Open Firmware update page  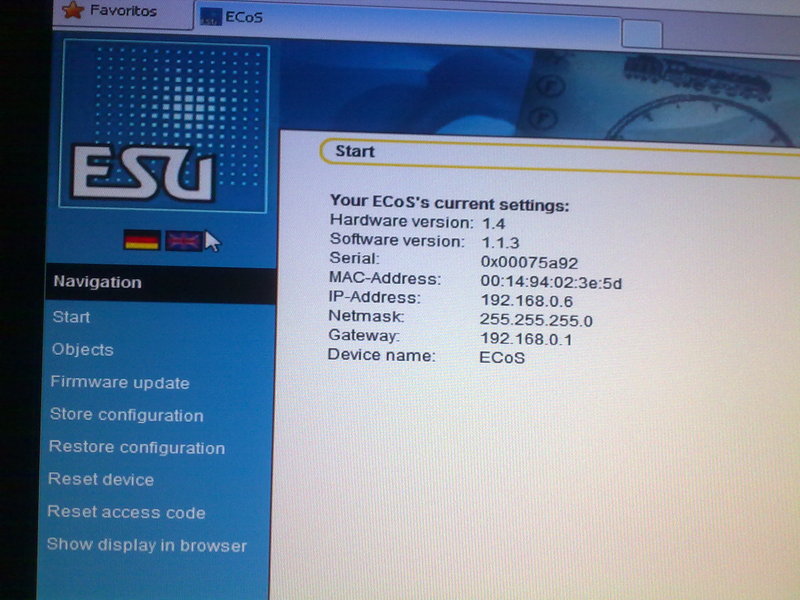(120, 383)
